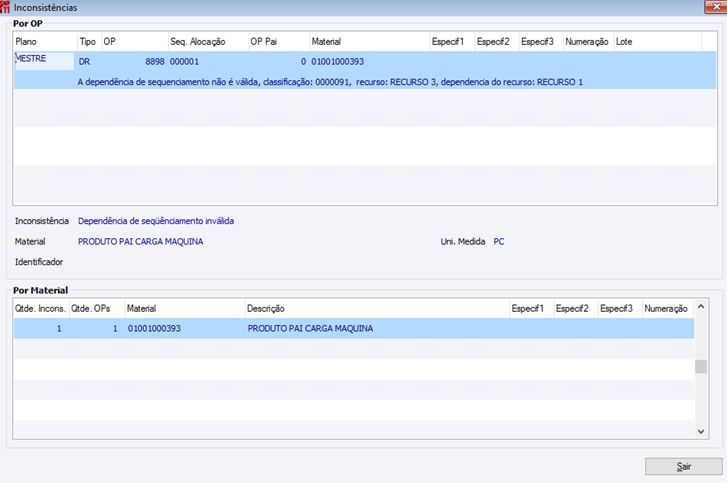
Task: Click OP number 8898
Action: (x=155, y=61)
